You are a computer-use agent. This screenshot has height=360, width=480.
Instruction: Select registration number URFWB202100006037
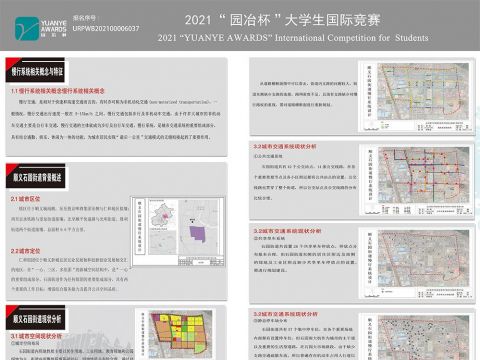(x=106, y=29)
